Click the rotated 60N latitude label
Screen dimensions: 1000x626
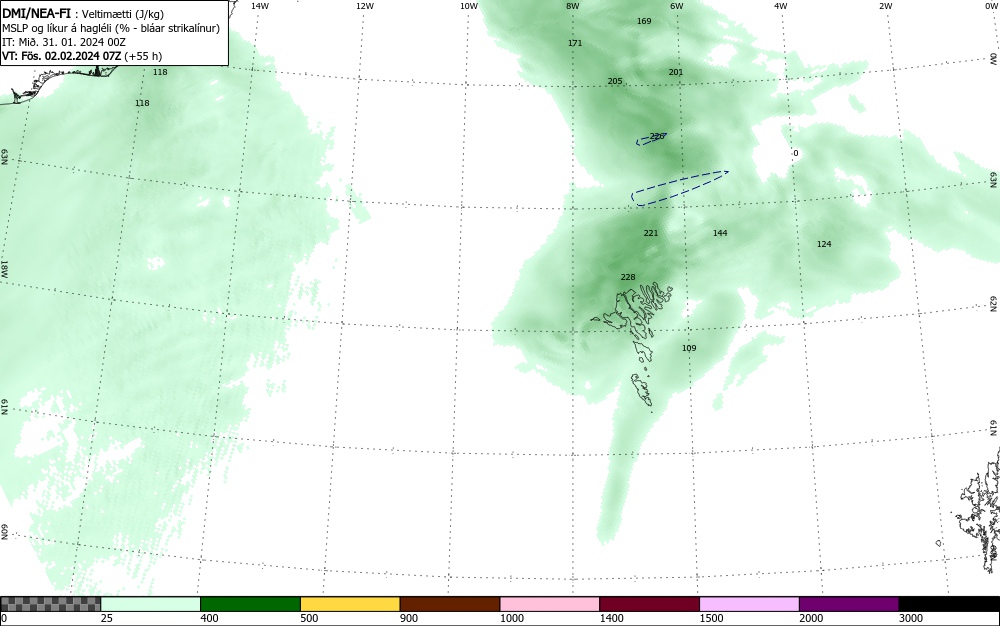[4, 532]
